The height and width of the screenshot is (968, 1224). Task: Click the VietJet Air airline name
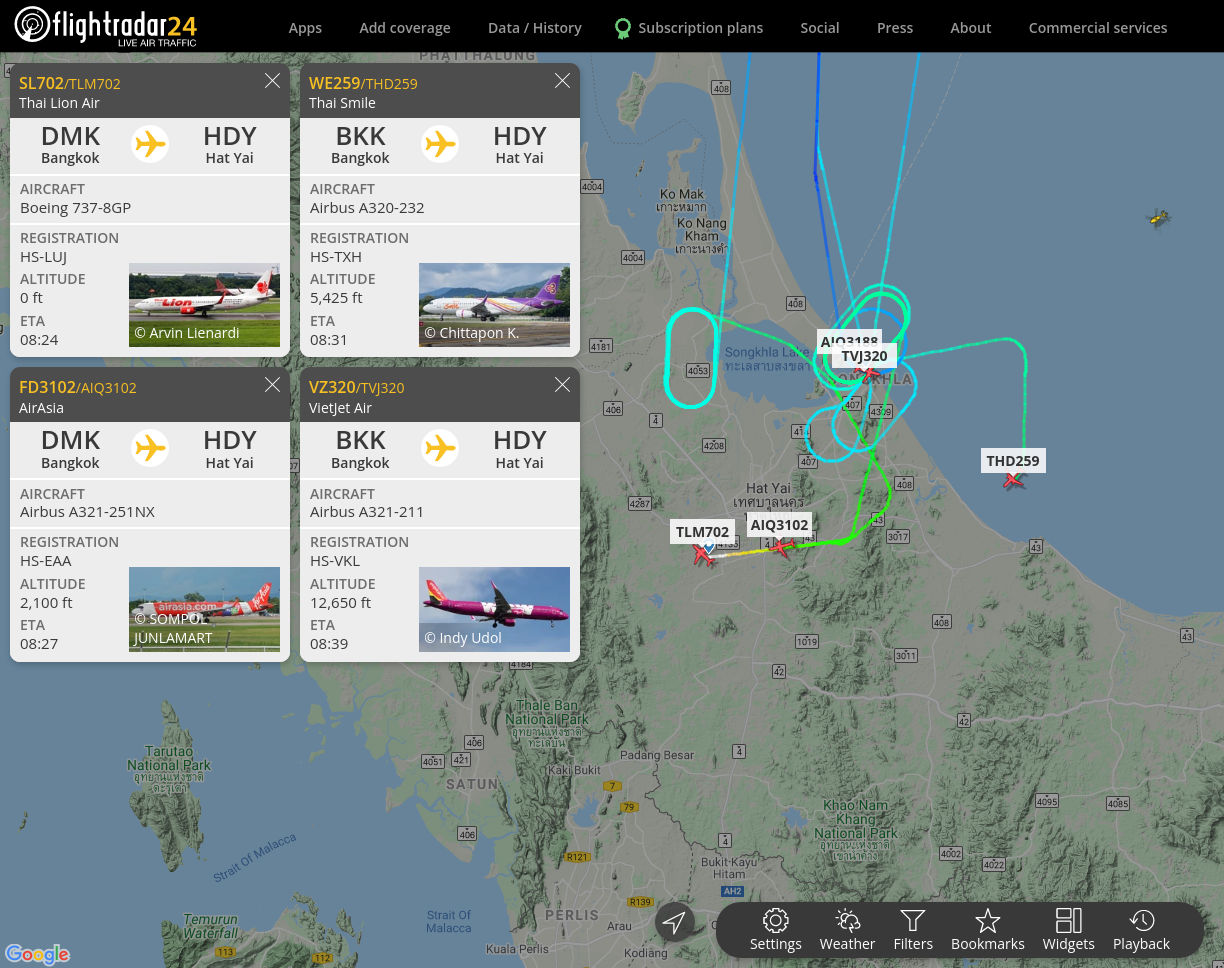tap(341, 408)
